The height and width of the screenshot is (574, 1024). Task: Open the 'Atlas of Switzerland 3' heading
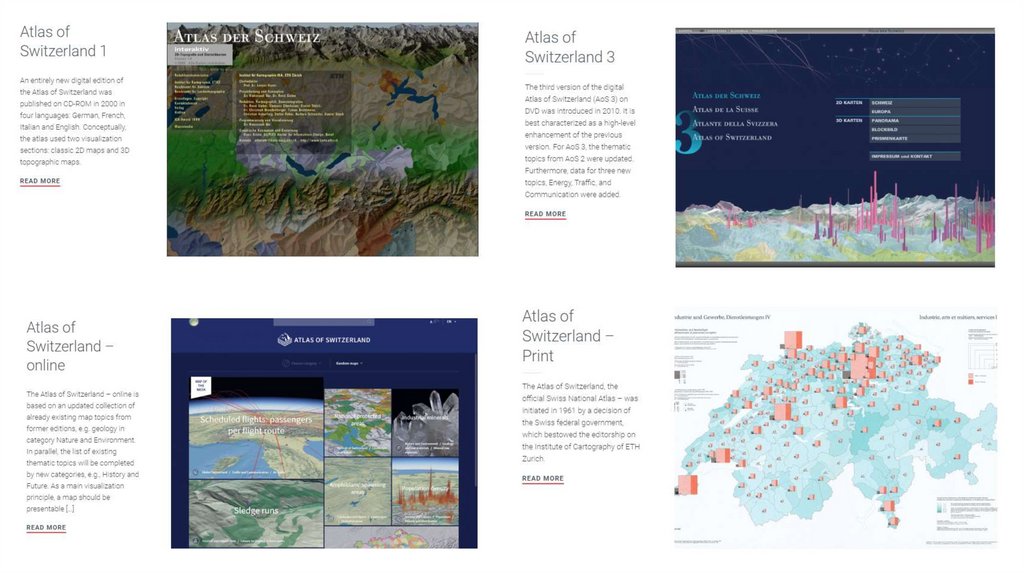(570, 47)
